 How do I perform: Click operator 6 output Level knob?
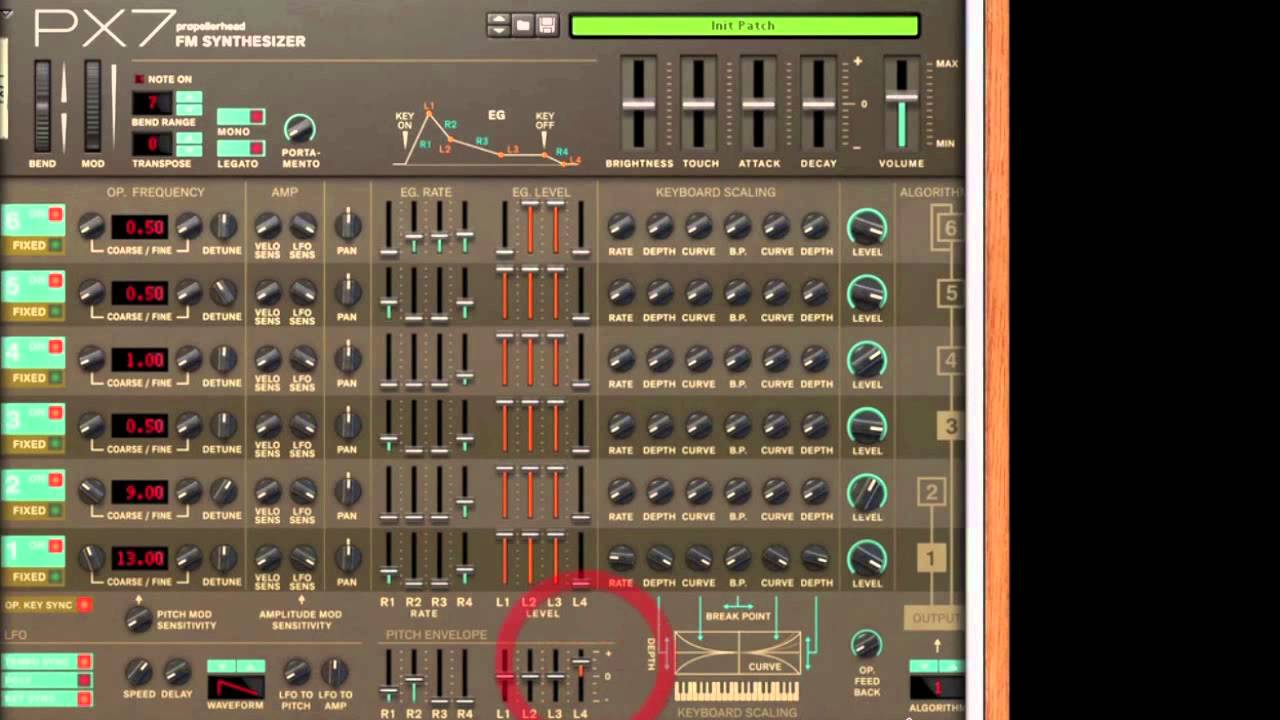867,229
